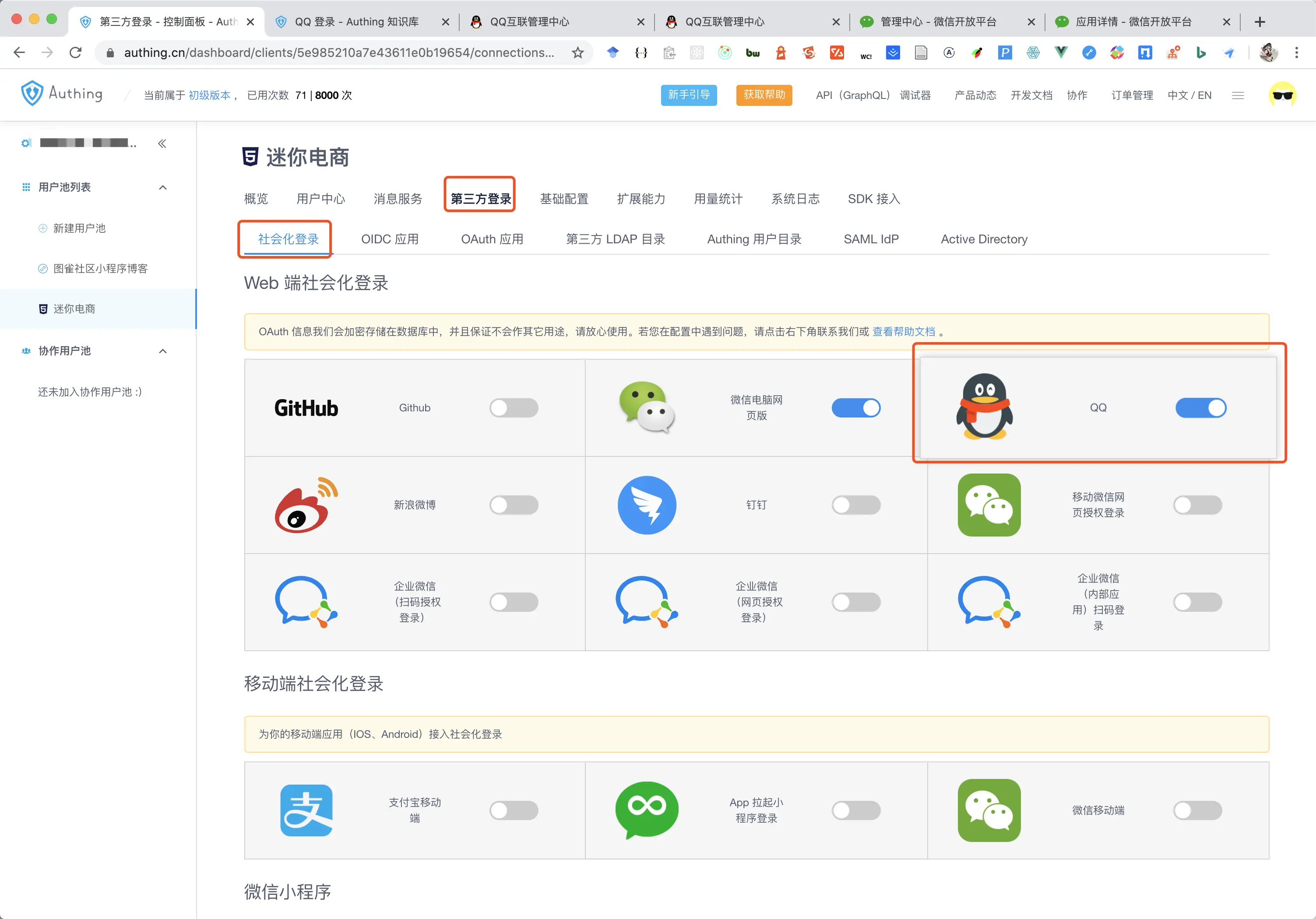This screenshot has width=1316, height=919.
Task: Click the 新手引导 button
Action: [x=688, y=95]
